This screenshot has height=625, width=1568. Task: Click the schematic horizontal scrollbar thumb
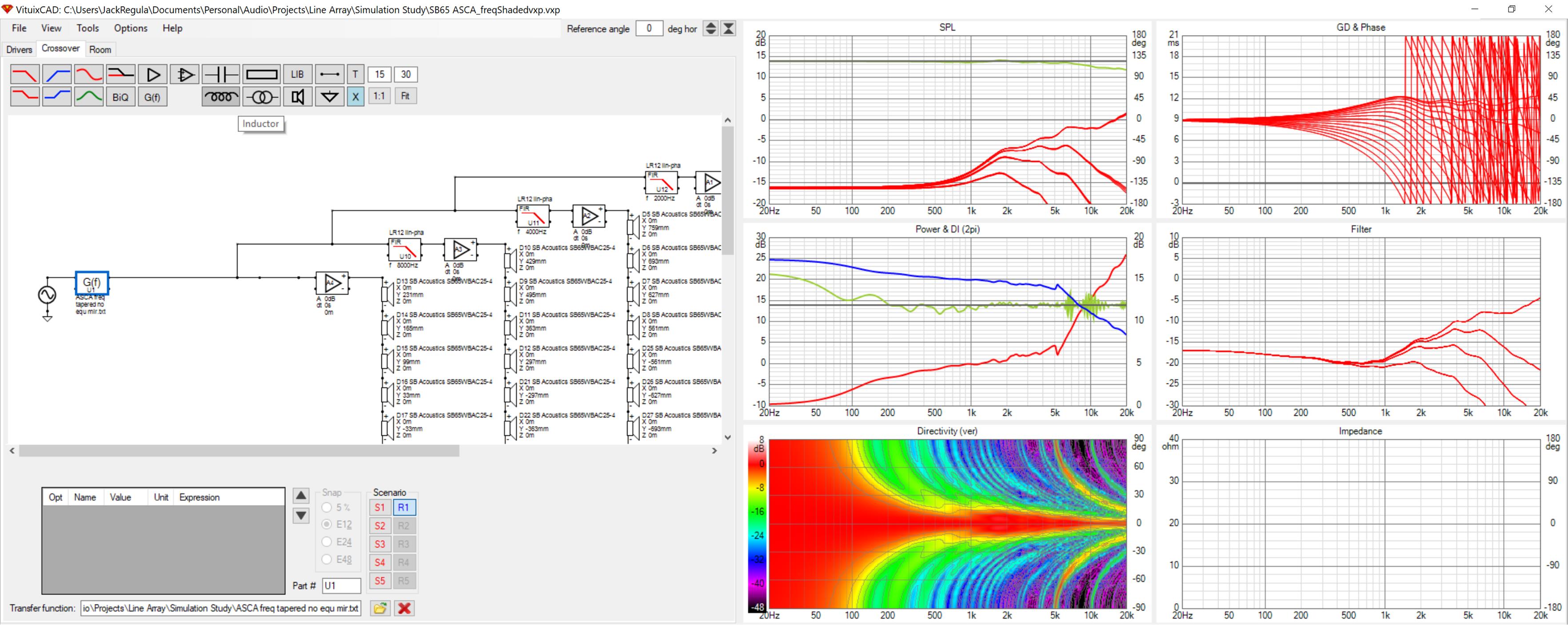click(239, 451)
